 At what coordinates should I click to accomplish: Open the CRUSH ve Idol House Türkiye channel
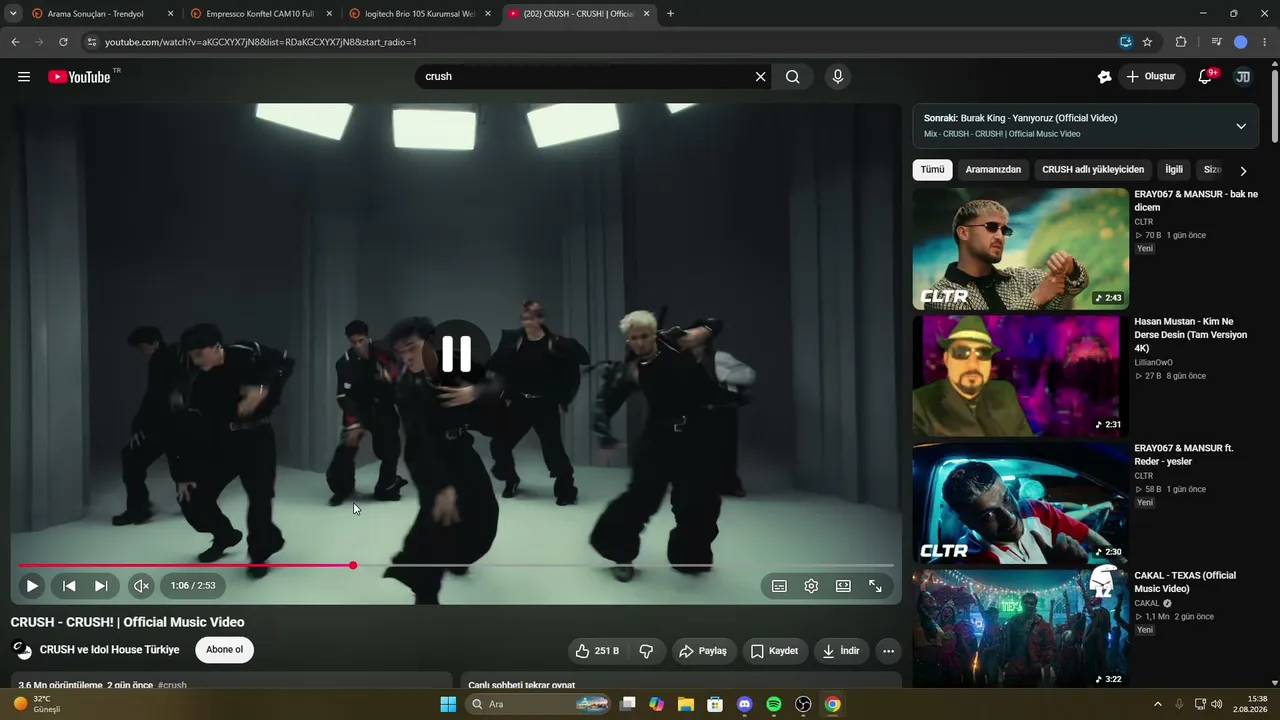(110, 650)
